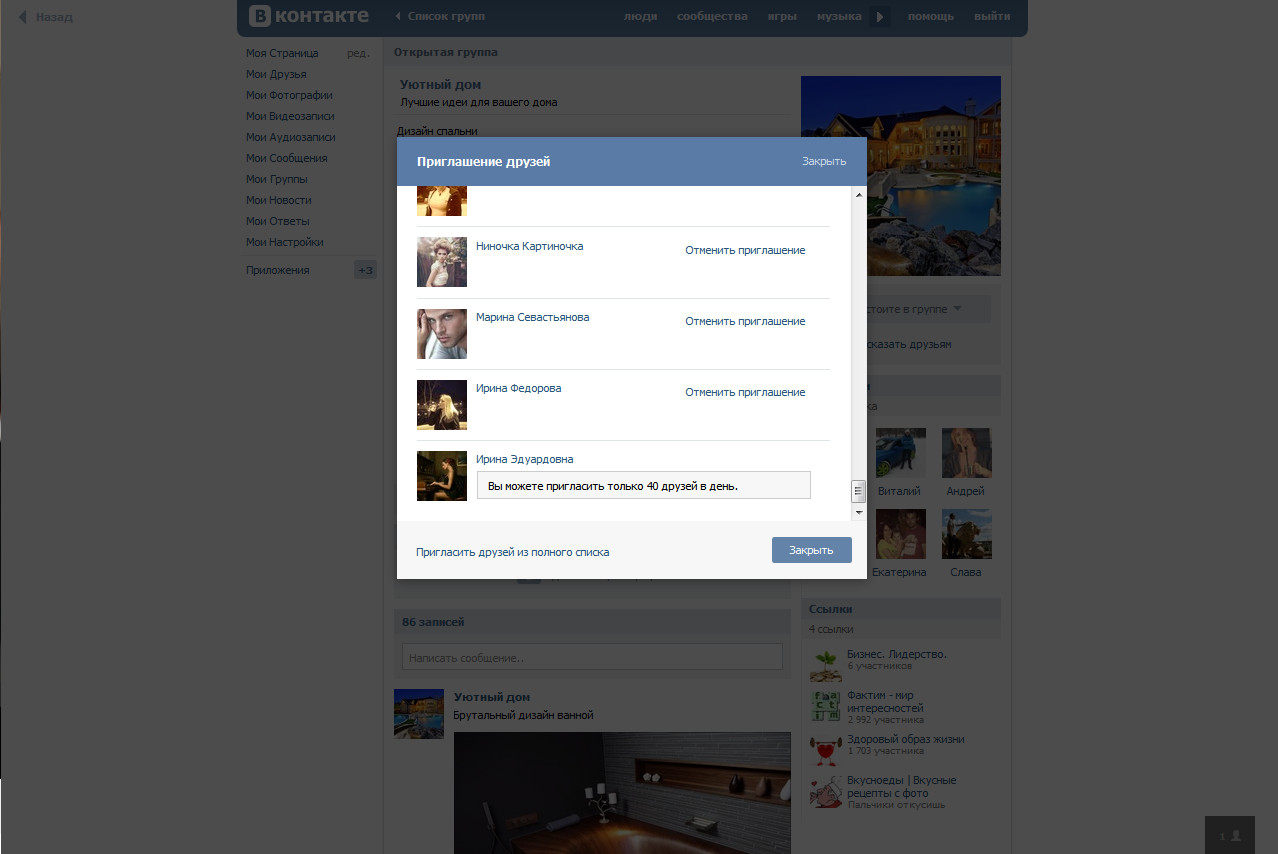The image size is (1278, 854).
Task: Click Андрей member avatar
Action: (966, 453)
